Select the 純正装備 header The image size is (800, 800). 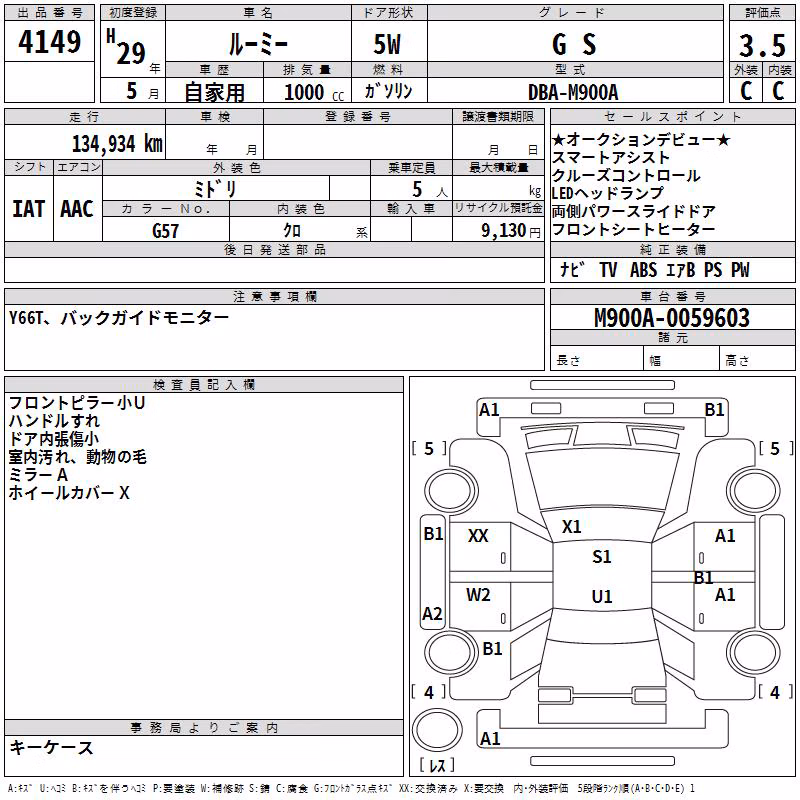[673, 249]
